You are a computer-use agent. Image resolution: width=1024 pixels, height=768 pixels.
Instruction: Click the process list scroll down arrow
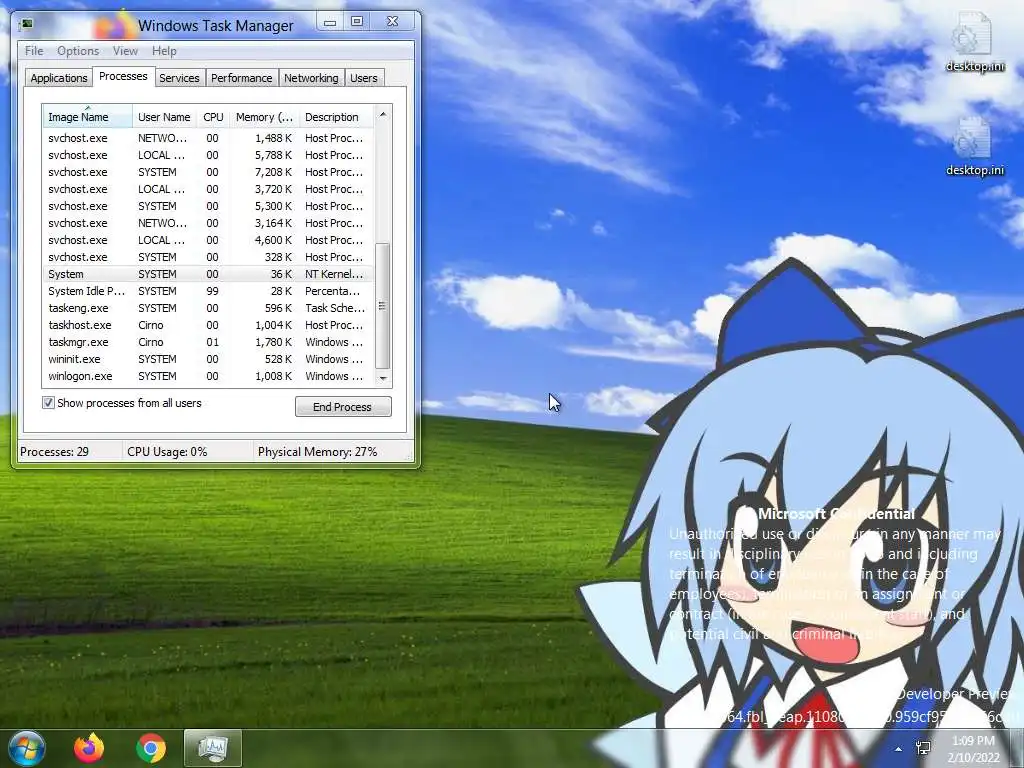[383, 378]
